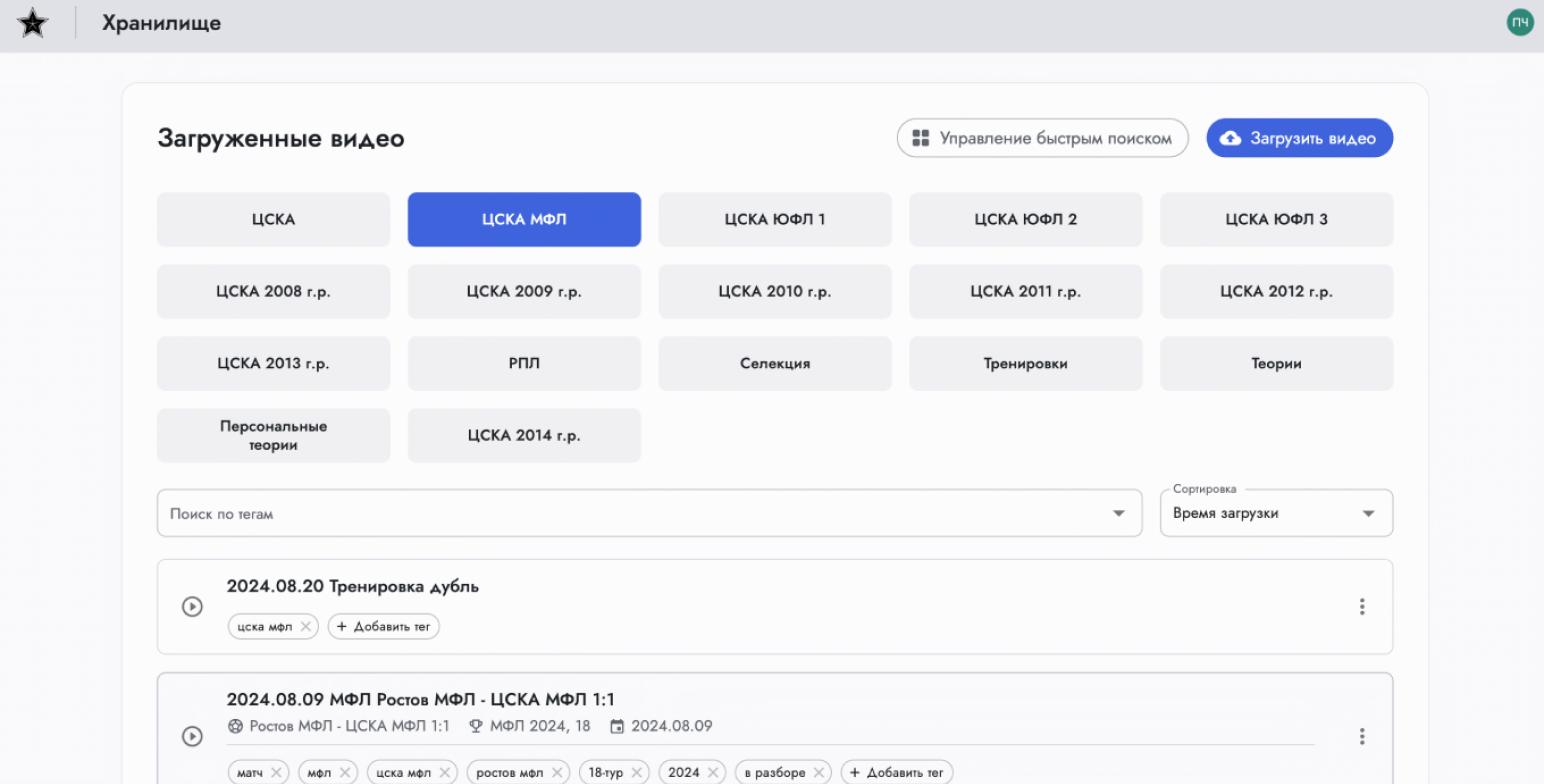Filter by ЦСКА 2014 г.р.
The height and width of the screenshot is (784, 1544).
[x=524, y=435]
